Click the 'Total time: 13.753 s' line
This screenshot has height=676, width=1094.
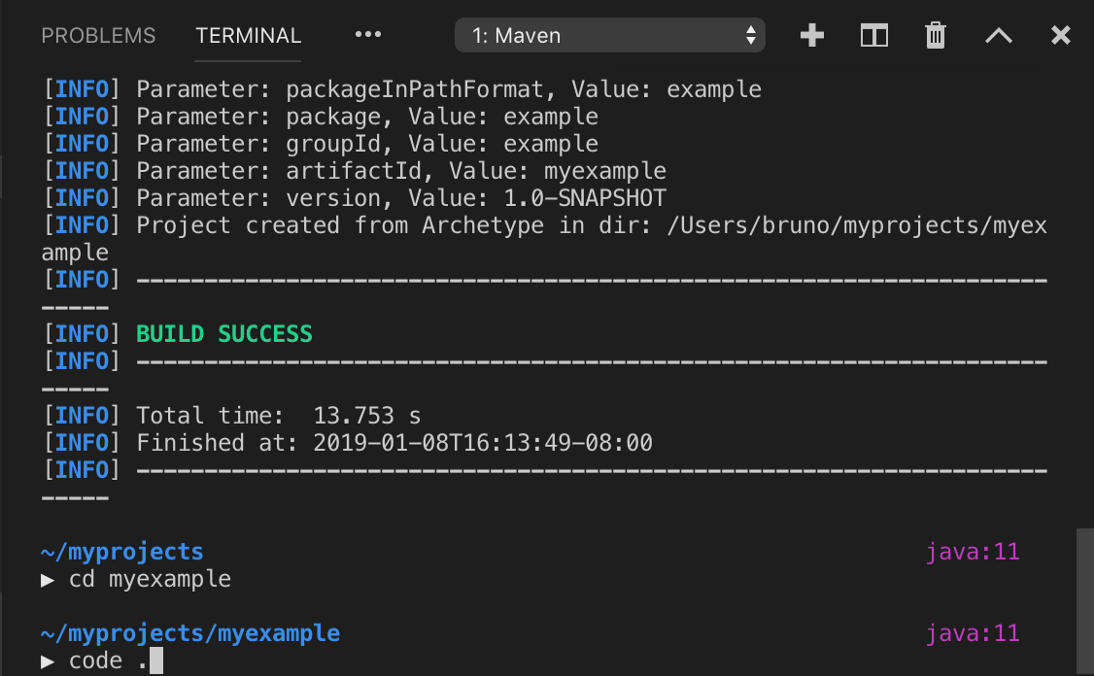point(278,416)
